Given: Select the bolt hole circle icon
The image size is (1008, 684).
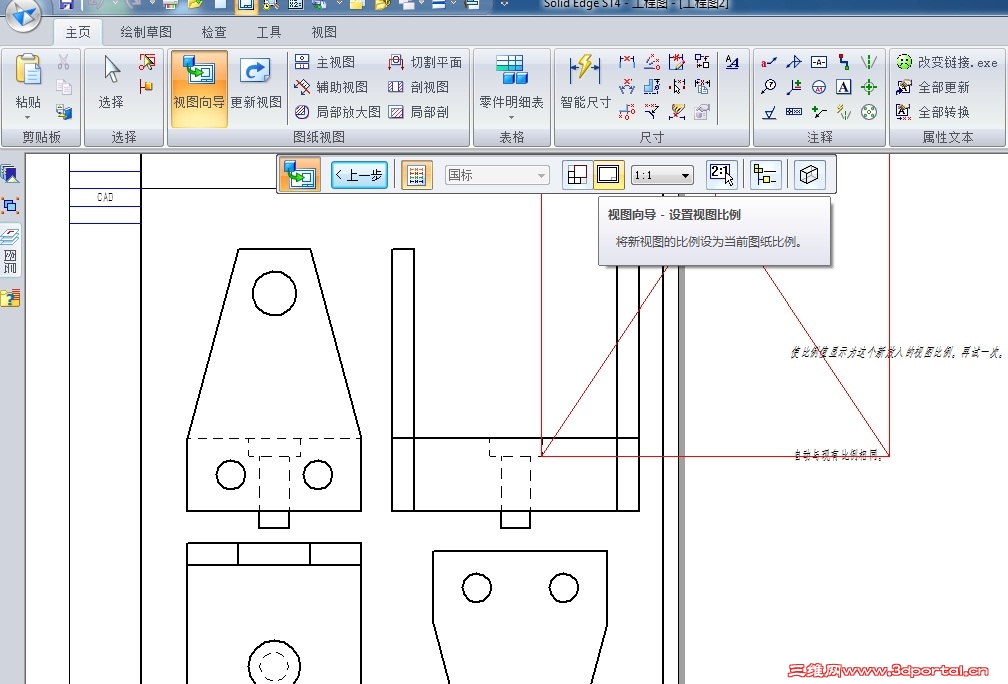Looking at the screenshot, I should 868,112.
